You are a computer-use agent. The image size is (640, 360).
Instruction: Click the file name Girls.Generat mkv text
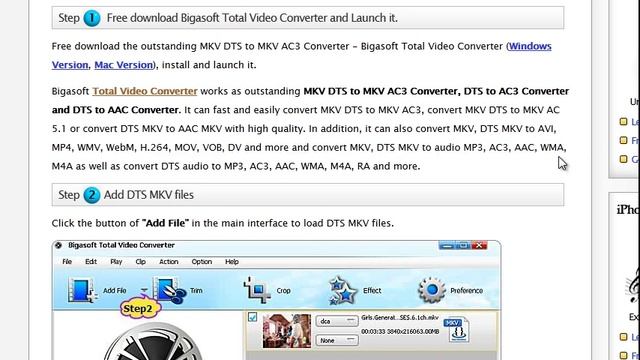pos(400,317)
